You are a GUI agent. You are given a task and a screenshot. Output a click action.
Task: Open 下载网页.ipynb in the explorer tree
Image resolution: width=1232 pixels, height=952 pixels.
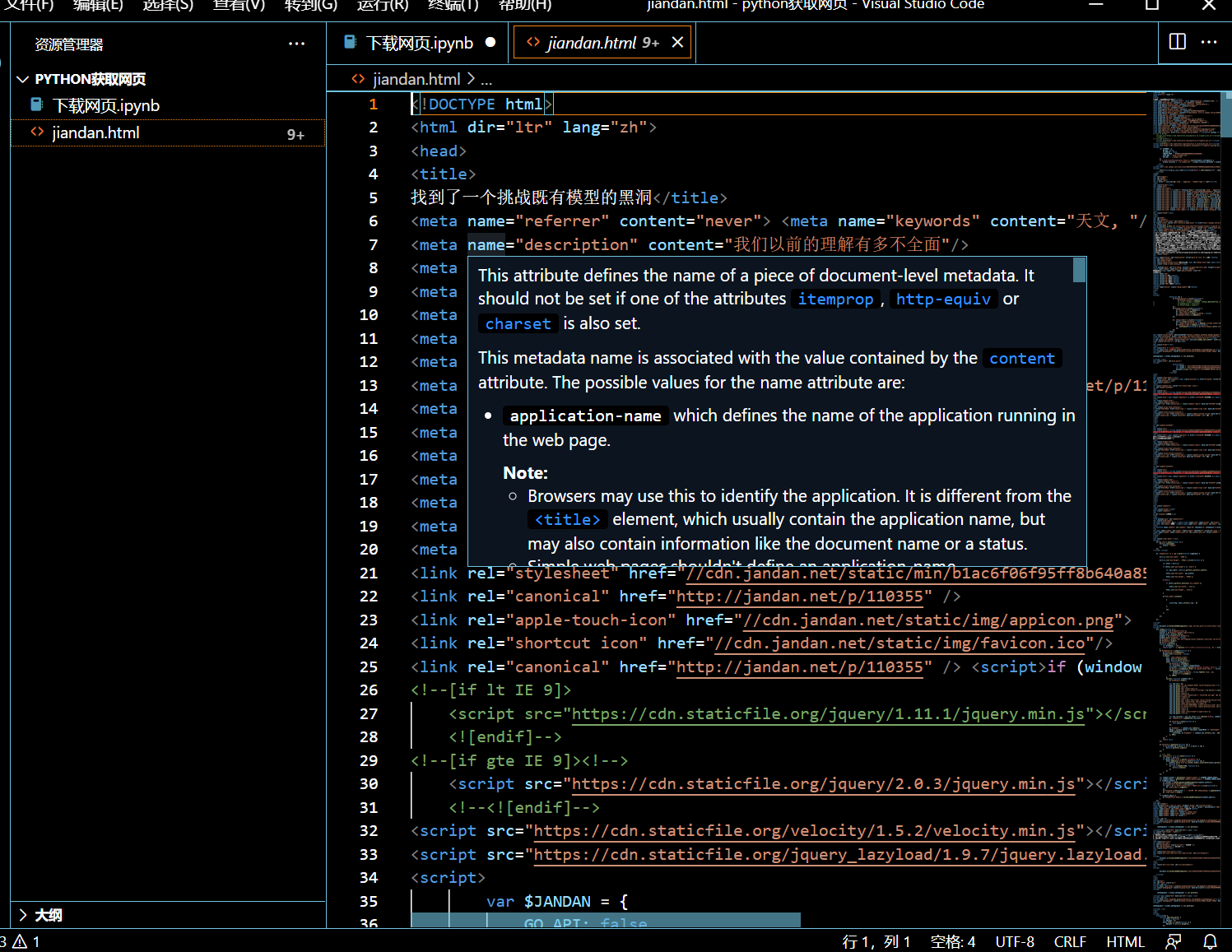[x=168, y=105]
